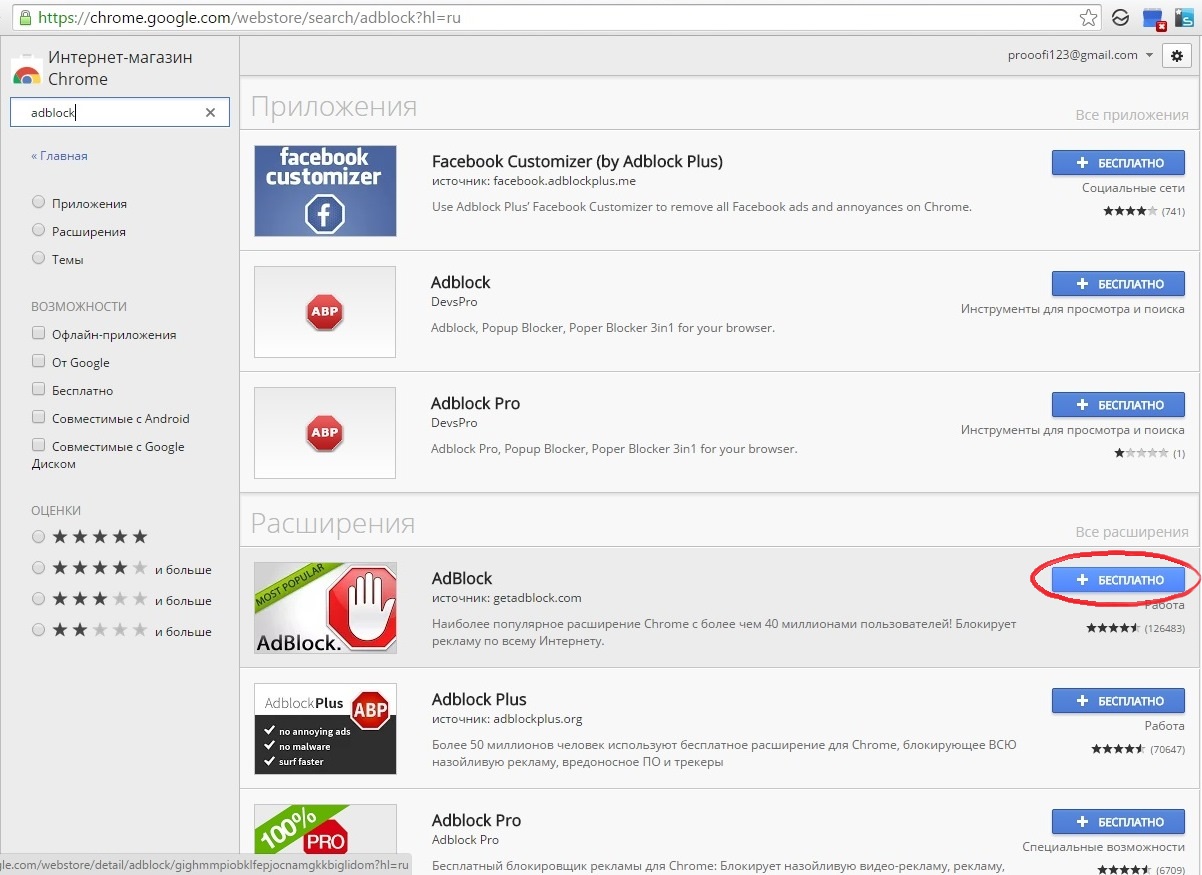
Task: Click the ABP icon of Adblock by DevsPro
Action: [x=325, y=312]
